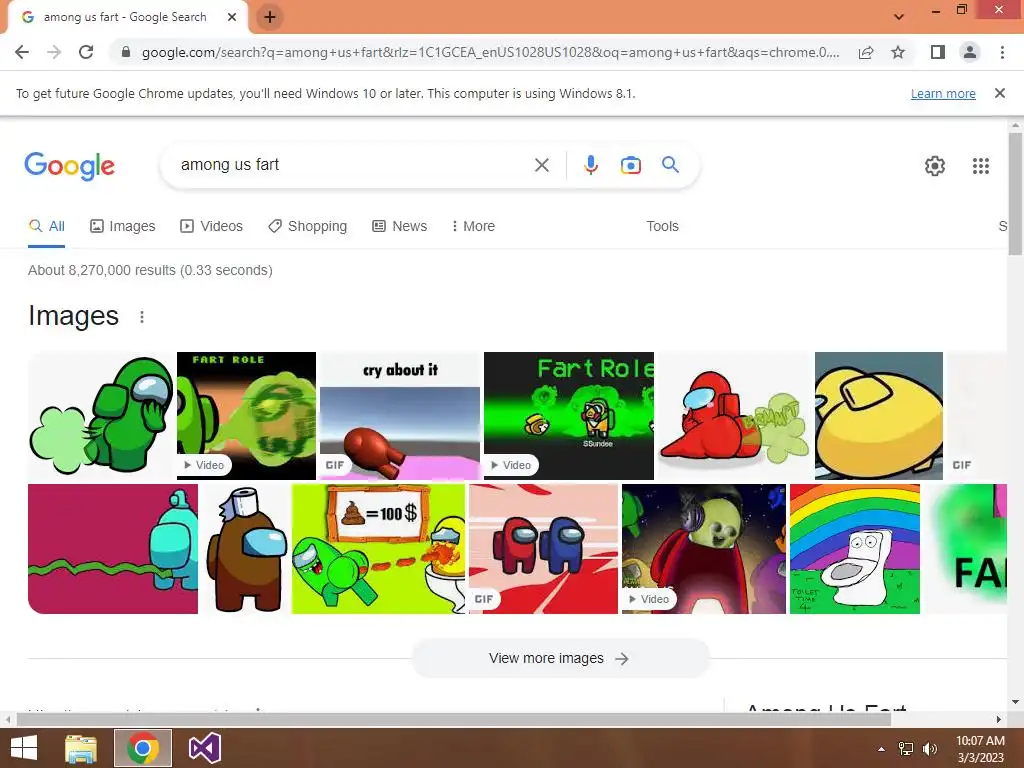This screenshot has height=768, width=1024.
Task: Open the red and blue crewmates GIF
Action: click(543, 549)
